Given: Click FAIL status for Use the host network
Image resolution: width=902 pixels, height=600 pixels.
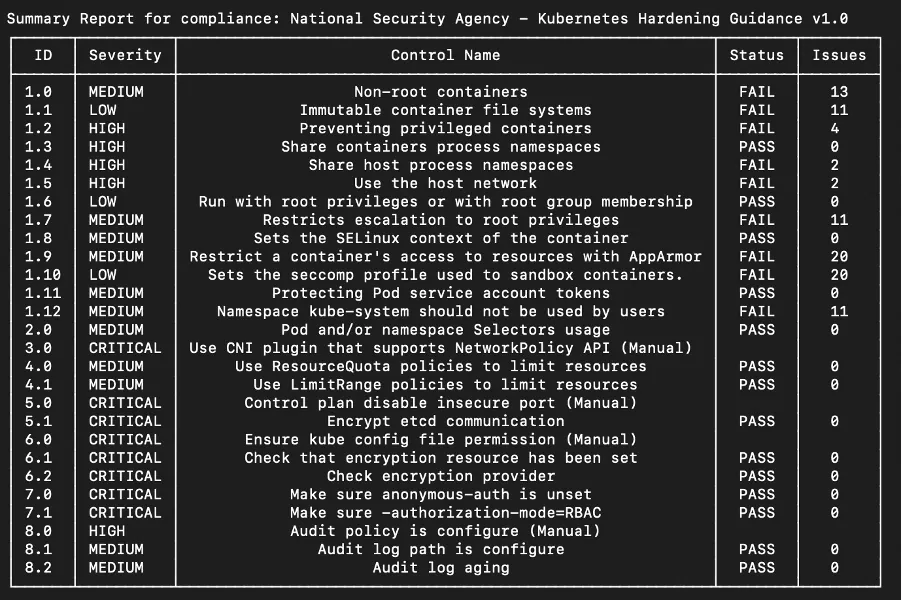Looking at the screenshot, I should click(756, 184).
